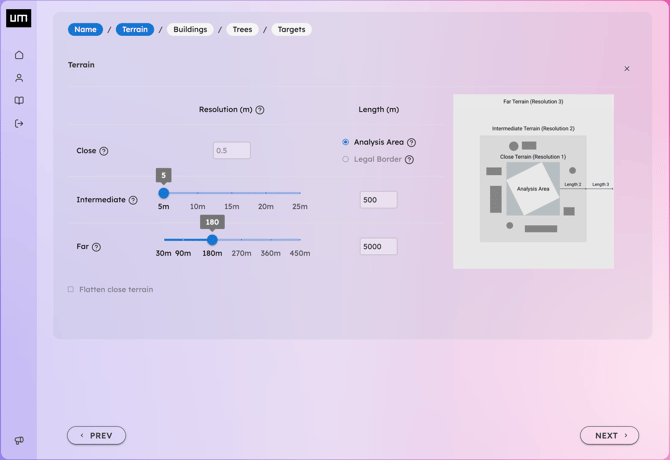Click help icon beside Close label

(x=104, y=151)
